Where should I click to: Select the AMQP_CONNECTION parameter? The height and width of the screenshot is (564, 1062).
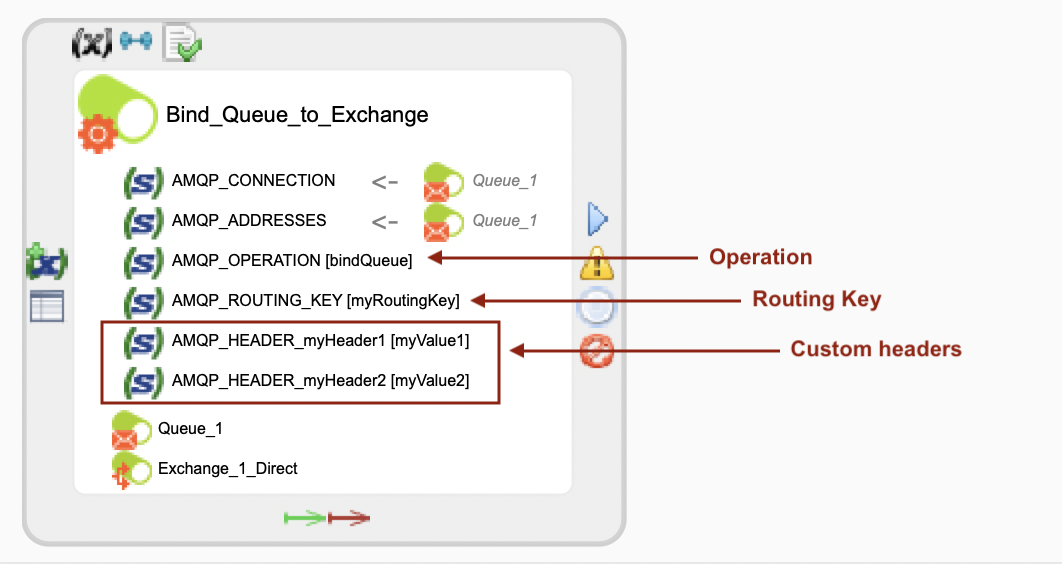coord(253,181)
